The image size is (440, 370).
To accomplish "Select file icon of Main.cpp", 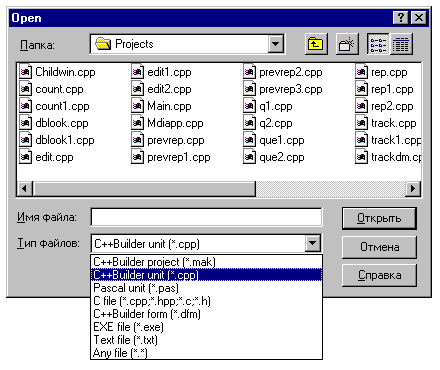I will click(x=138, y=106).
